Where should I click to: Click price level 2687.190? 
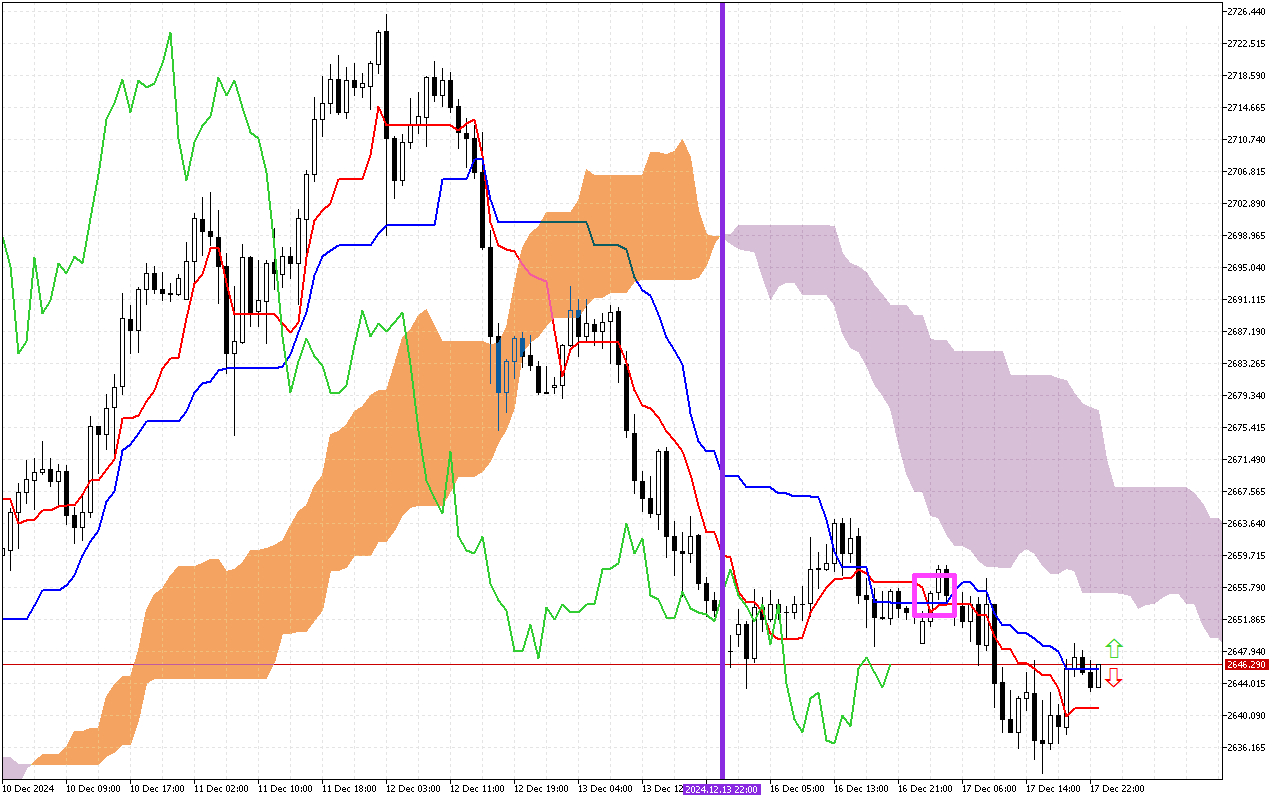[x=1246, y=332]
